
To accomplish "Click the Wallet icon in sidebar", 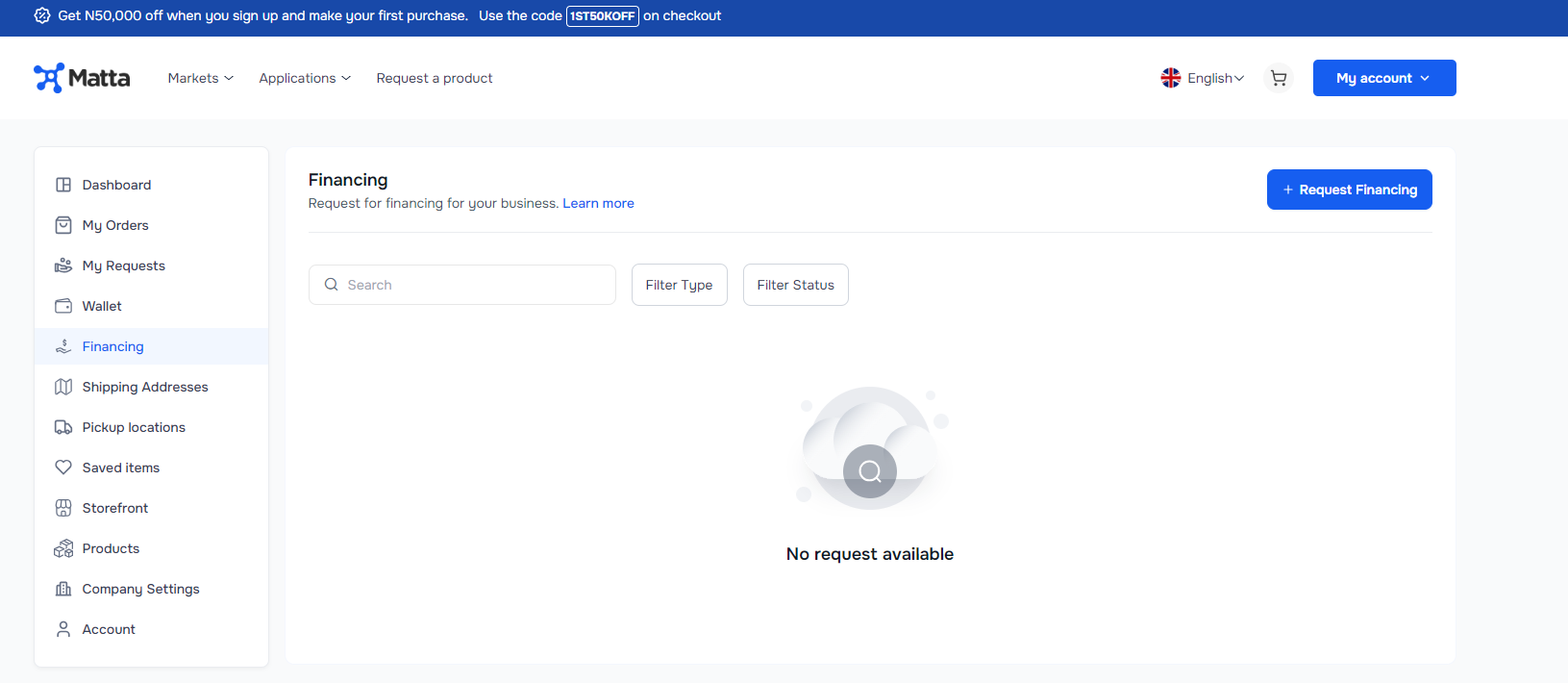I will click(x=63, y=306).
